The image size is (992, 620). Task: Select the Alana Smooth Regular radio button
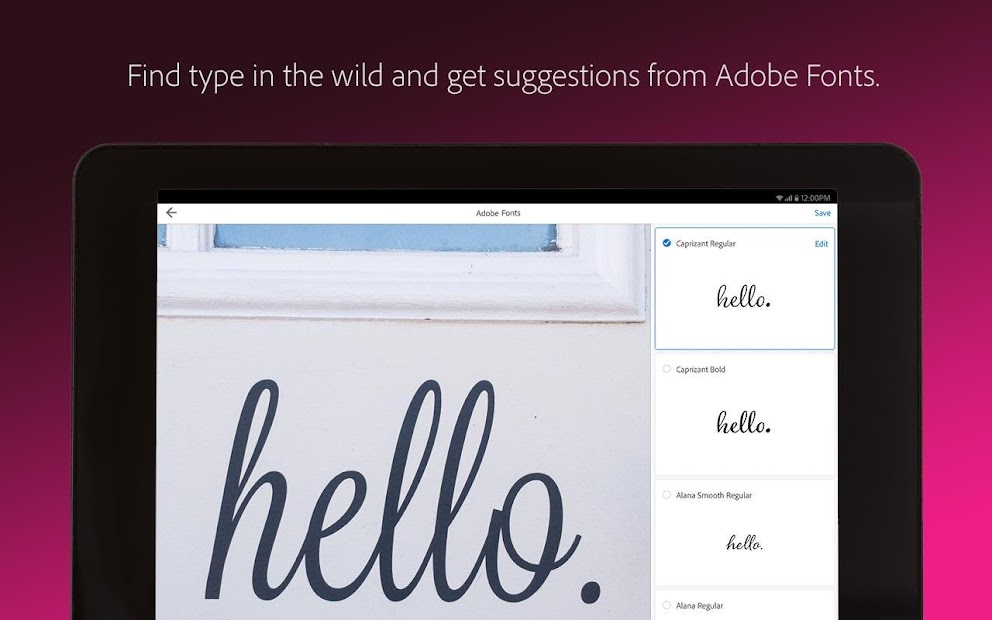click(x=665, y=495)
